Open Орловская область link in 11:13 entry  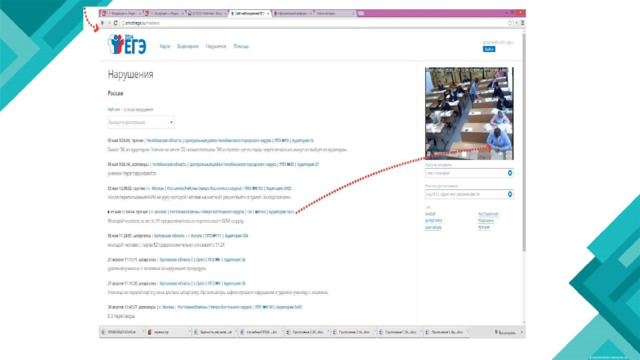point(175,260)
